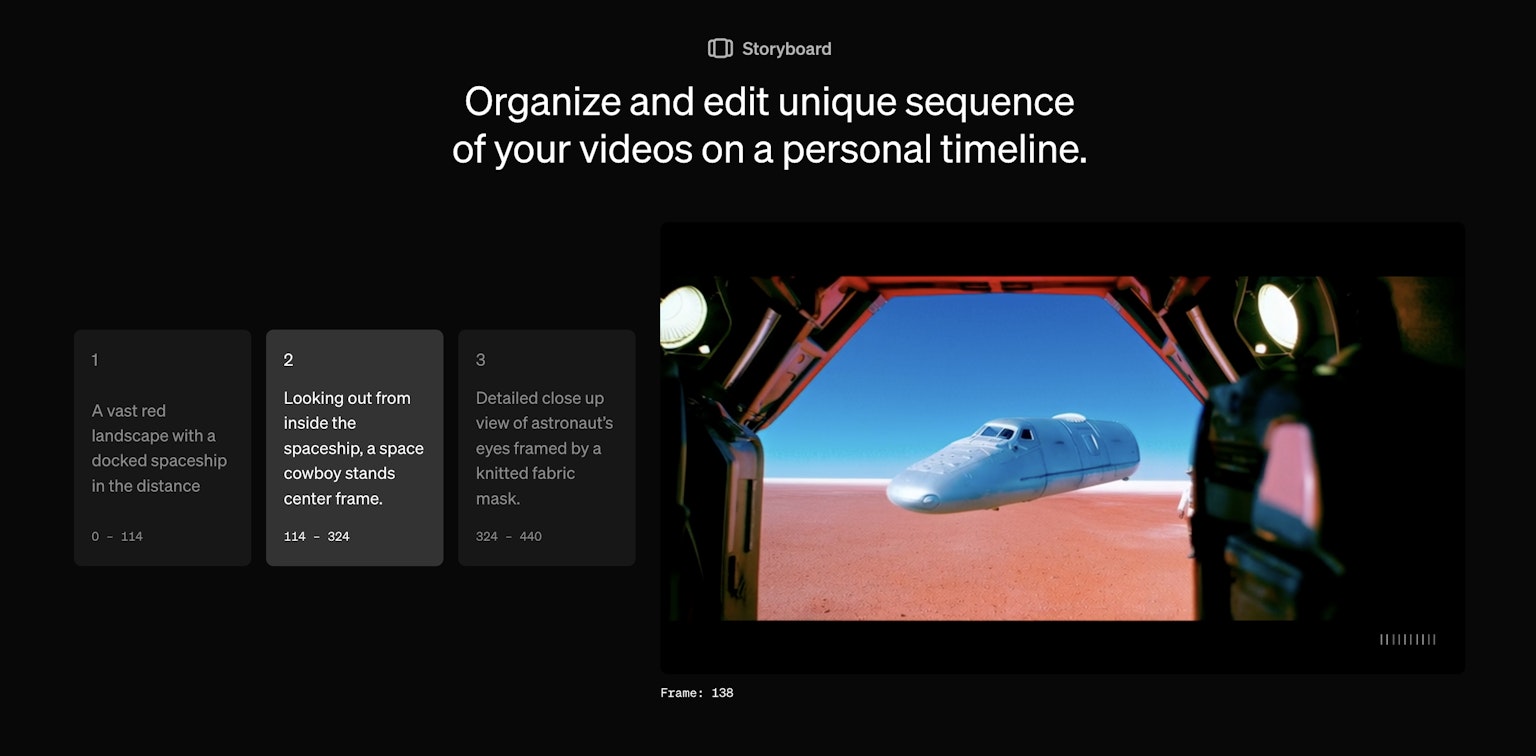
Task: Click the number badge on card 1
Action: click(94, 360)
